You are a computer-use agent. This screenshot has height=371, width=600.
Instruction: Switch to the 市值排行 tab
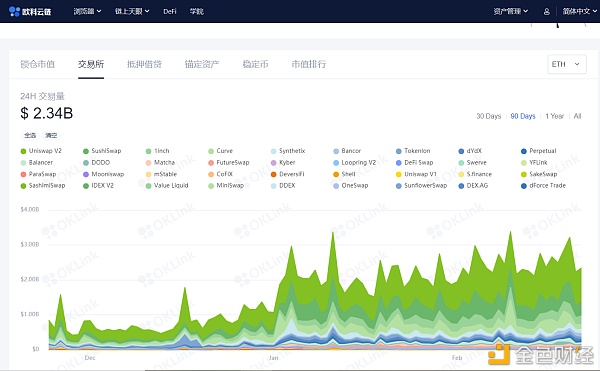pos(309,64)
